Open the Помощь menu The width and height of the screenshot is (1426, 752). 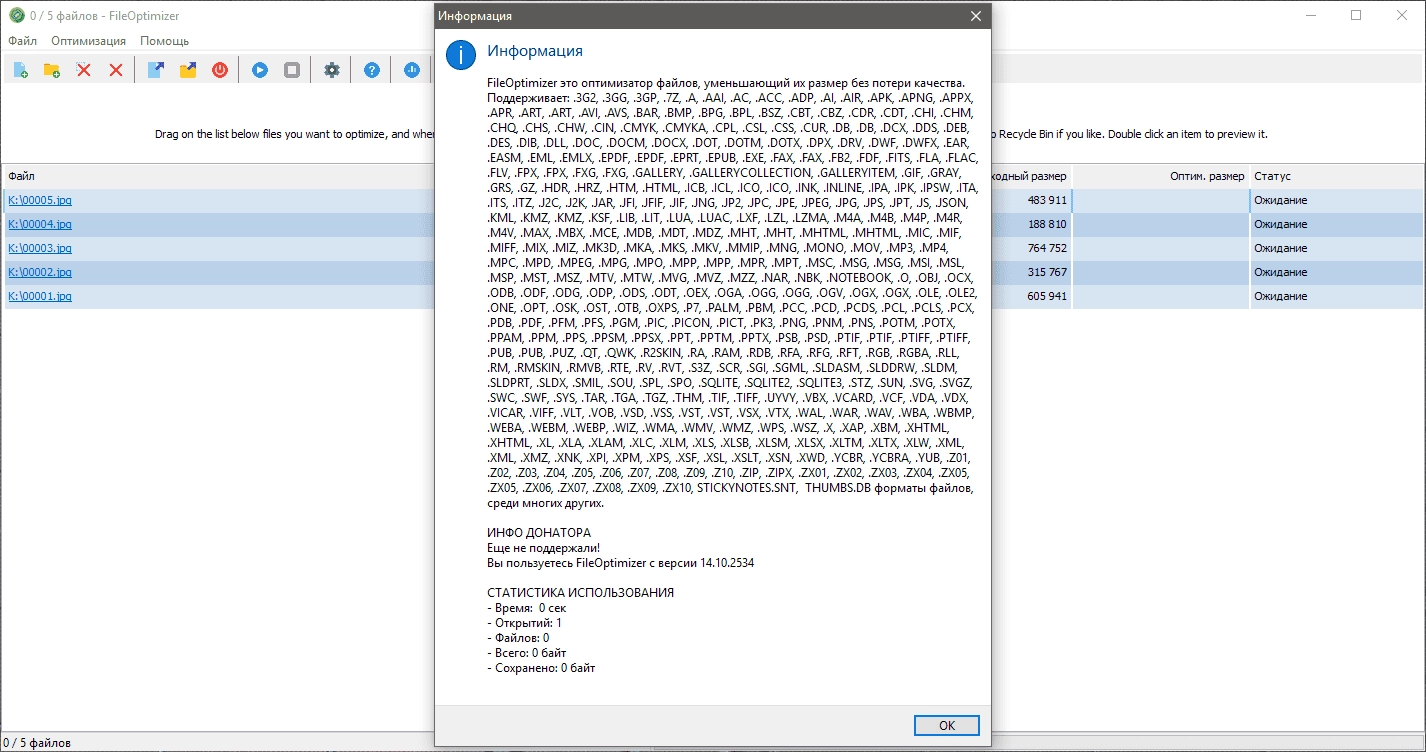(x=164, y=41)
